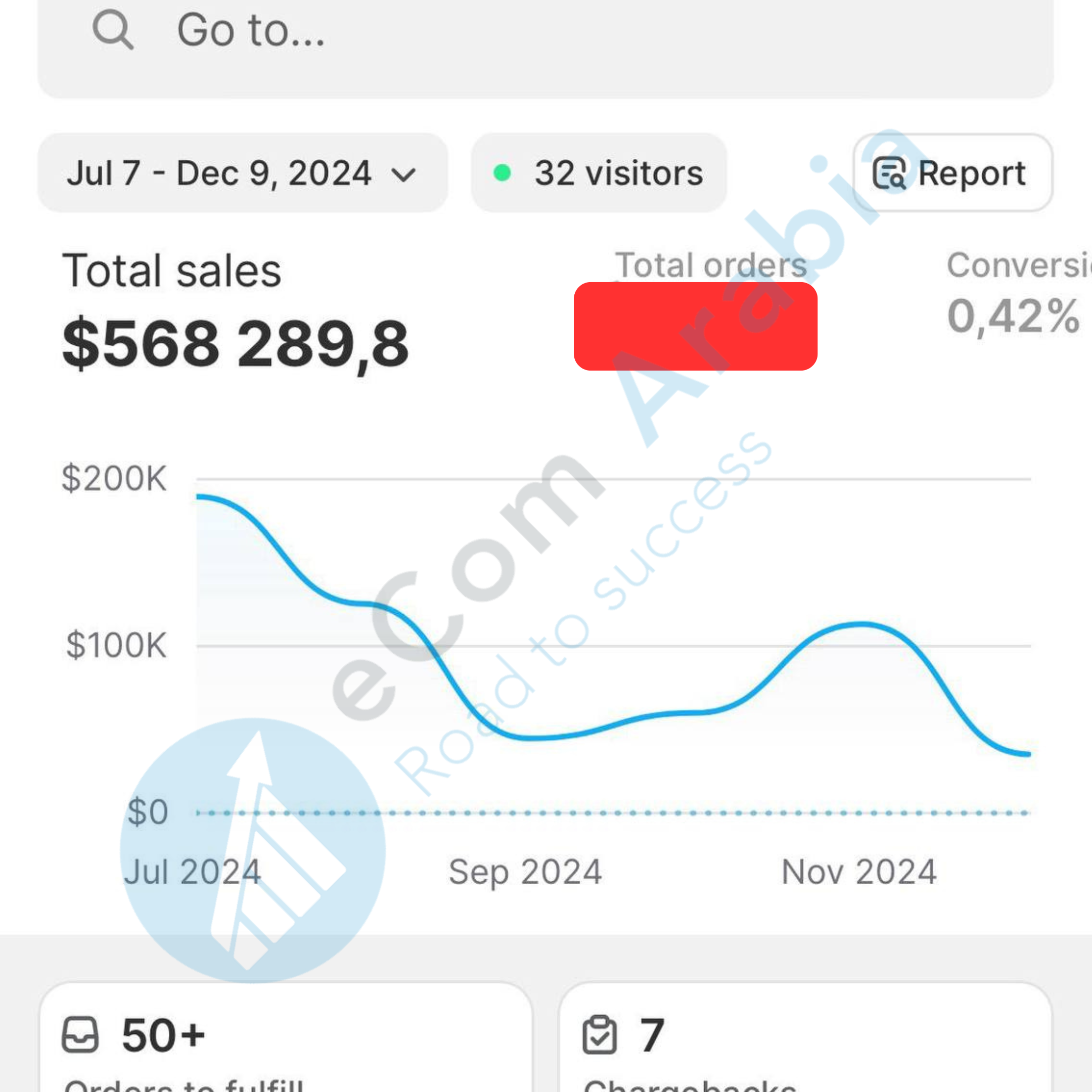Viewport: 1092px width, 1092px height.
Task: Click the sales chart peak above Nov 2024
Action: coord(860,624)
